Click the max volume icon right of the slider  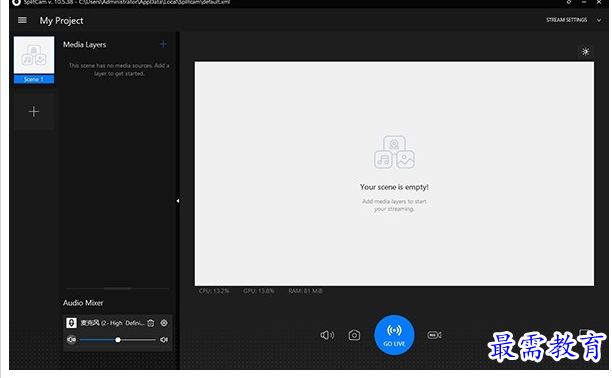click(x=164, y=340)
